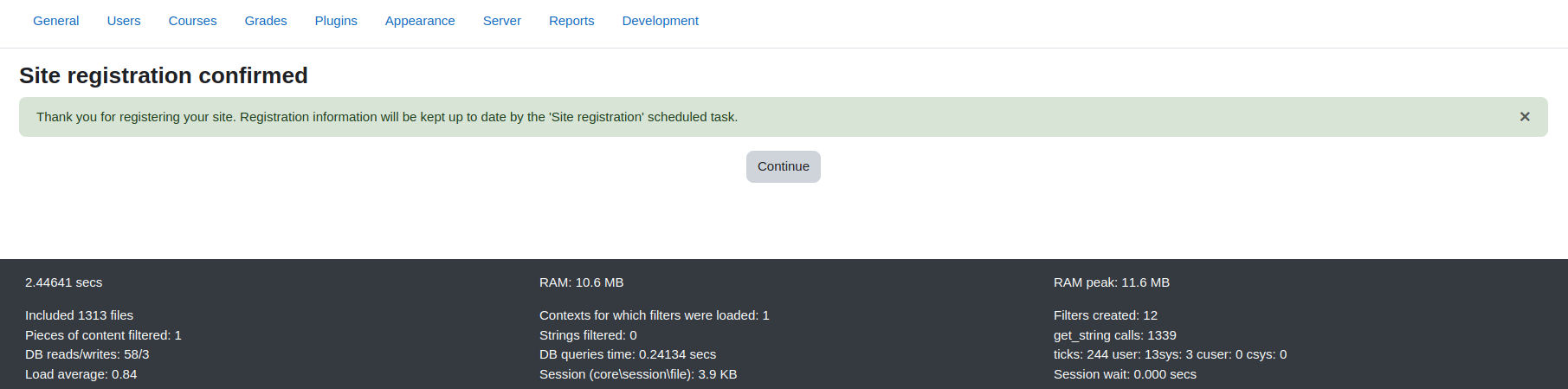The image size is (1568, 389).
Task: Click the 'get_string calls: 1339' line
Action: tap(1115, 335)
